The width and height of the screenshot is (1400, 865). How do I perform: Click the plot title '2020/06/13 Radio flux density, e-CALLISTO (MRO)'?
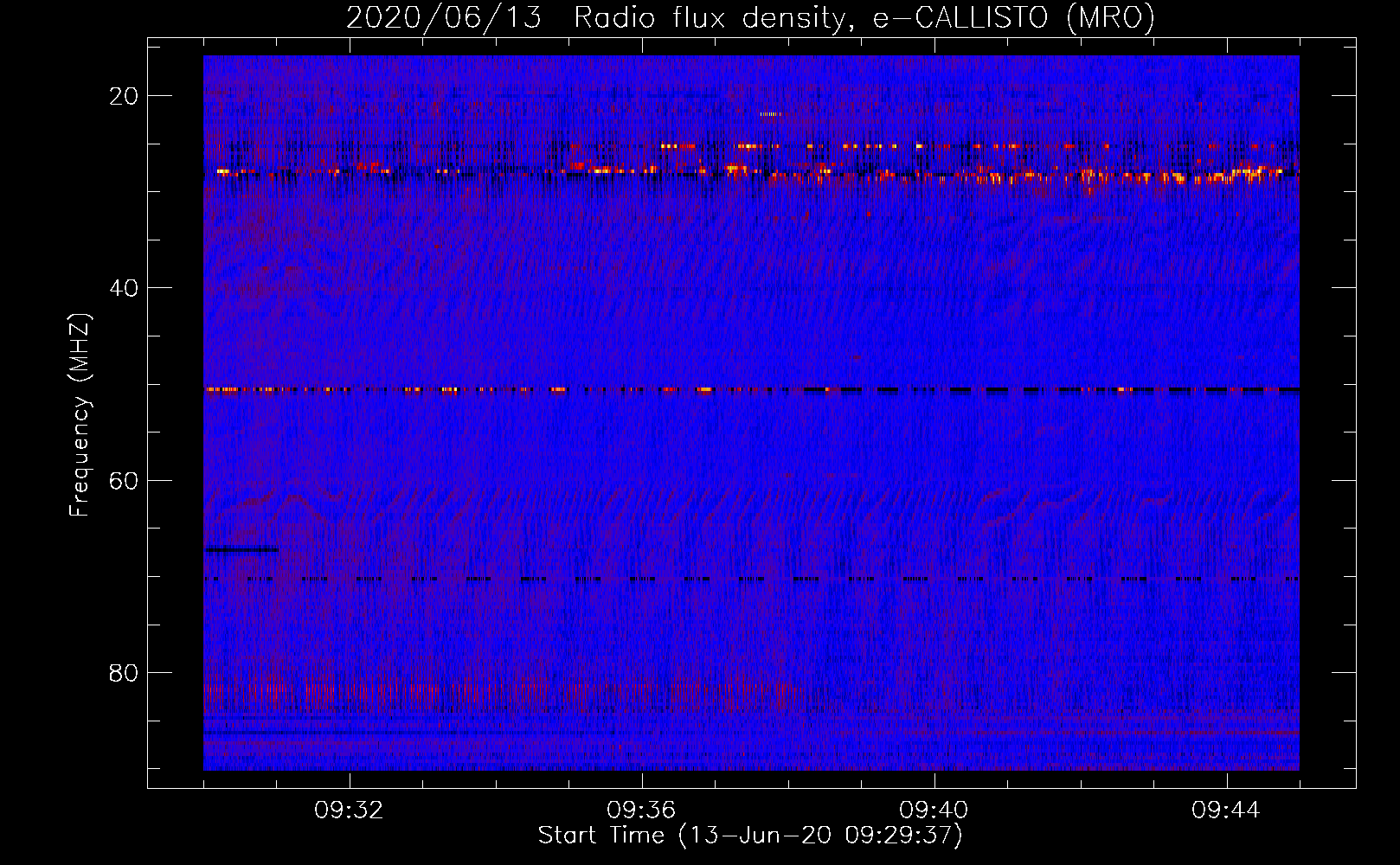750,18
